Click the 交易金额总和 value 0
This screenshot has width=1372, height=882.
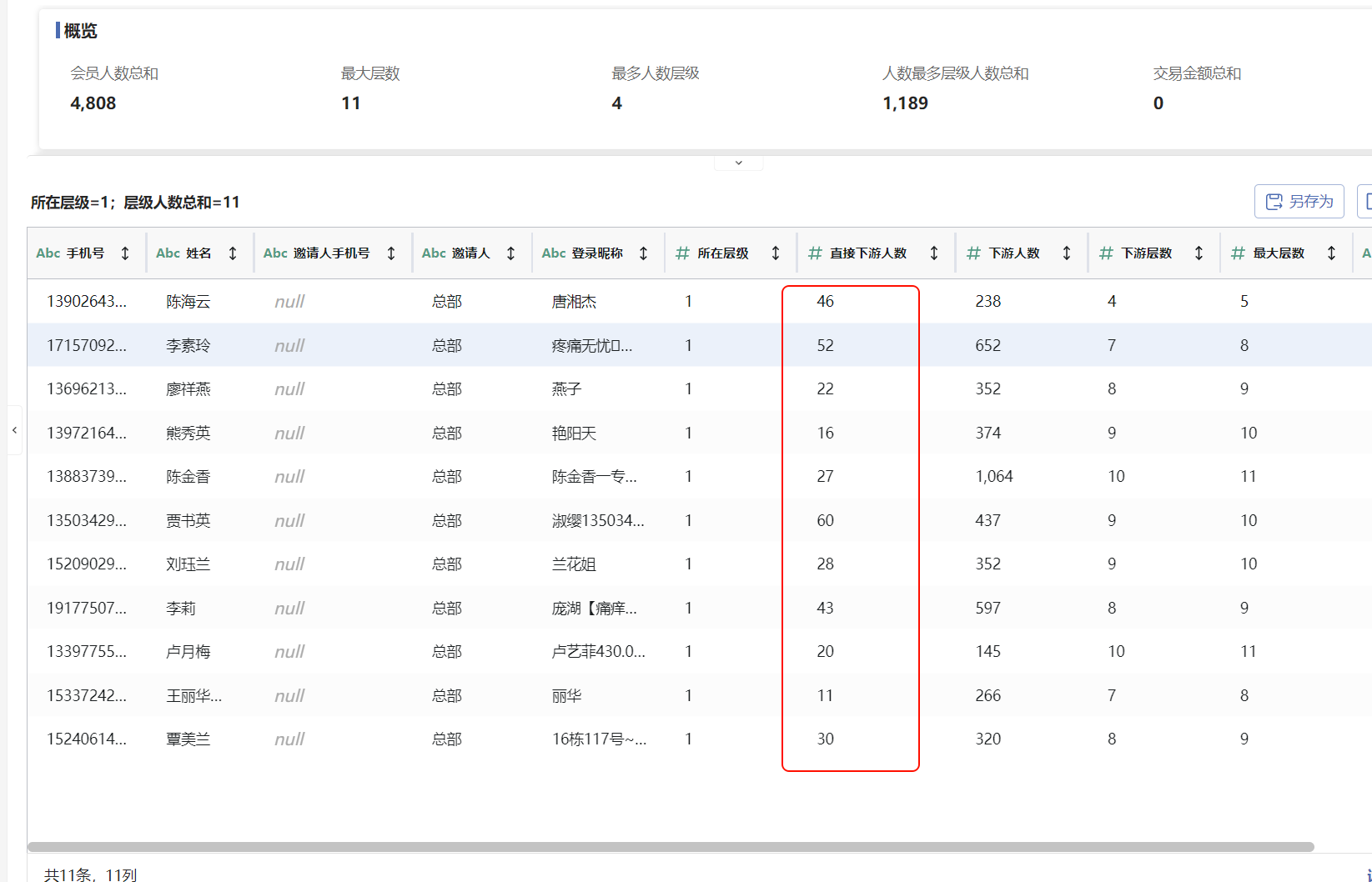[1158, 103]
